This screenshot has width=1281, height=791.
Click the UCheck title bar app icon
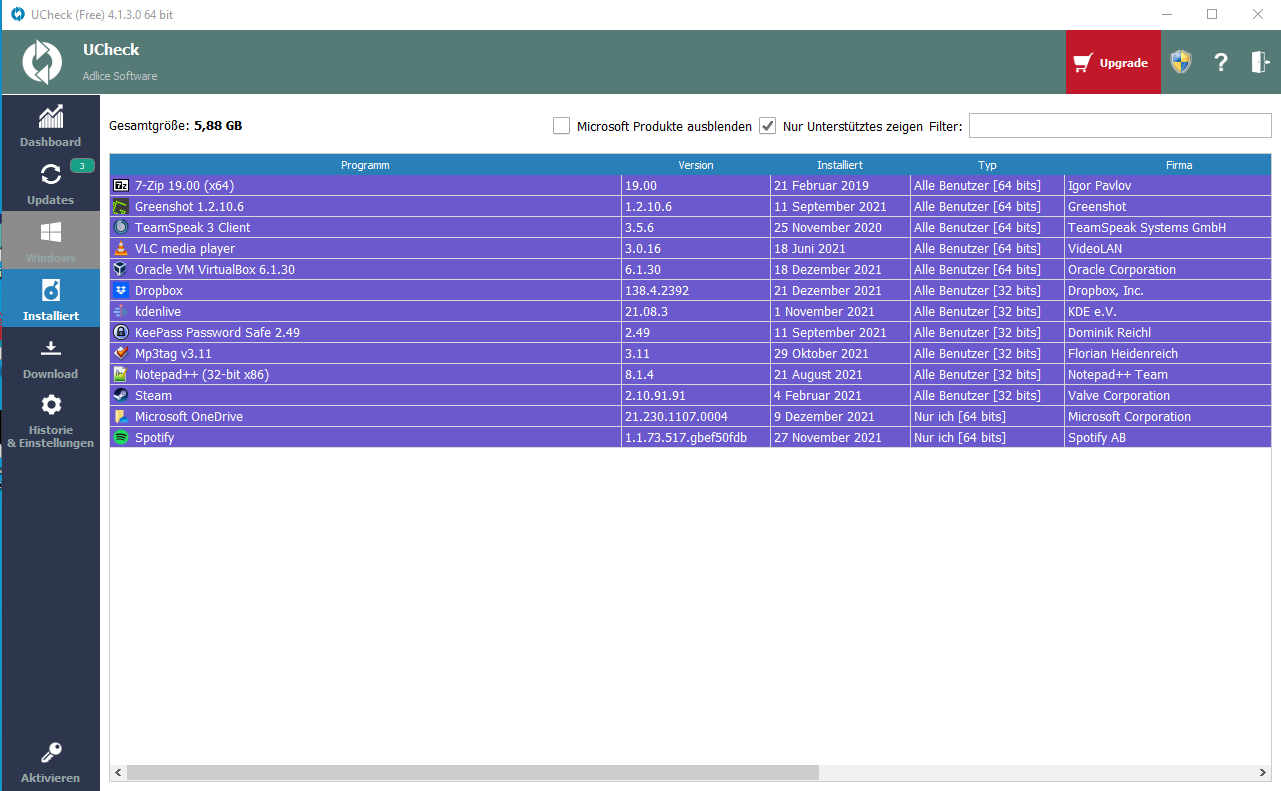click(x=17, y=14)
